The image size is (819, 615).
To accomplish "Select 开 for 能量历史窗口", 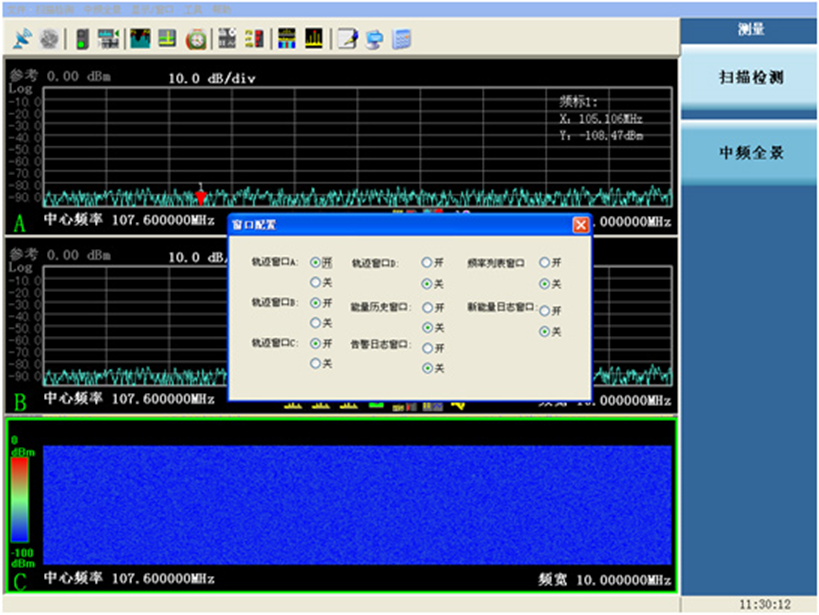I will [x=427, y=308].
